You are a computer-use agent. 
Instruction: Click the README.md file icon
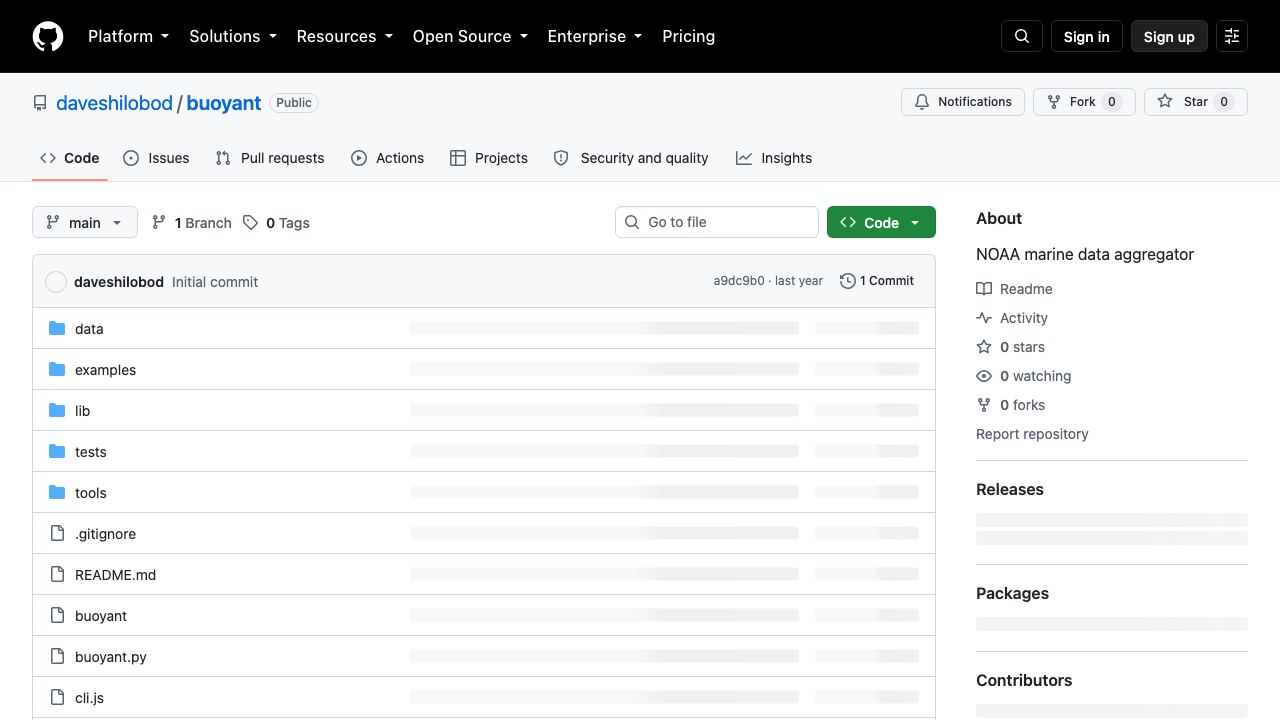(x=57, y=574)
